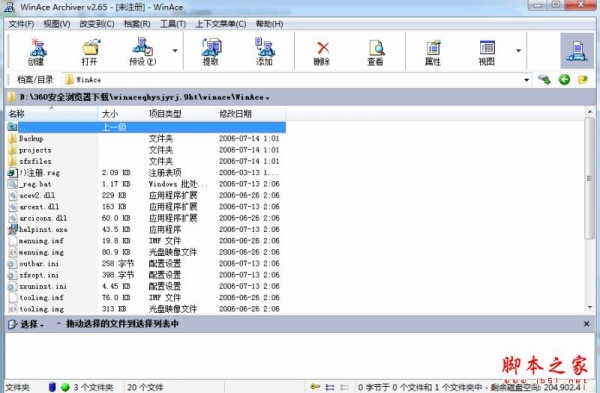This screenshot has width=600, height=393.
Task: Open the 改变到(C) menu
Action: tap(97, 24)
